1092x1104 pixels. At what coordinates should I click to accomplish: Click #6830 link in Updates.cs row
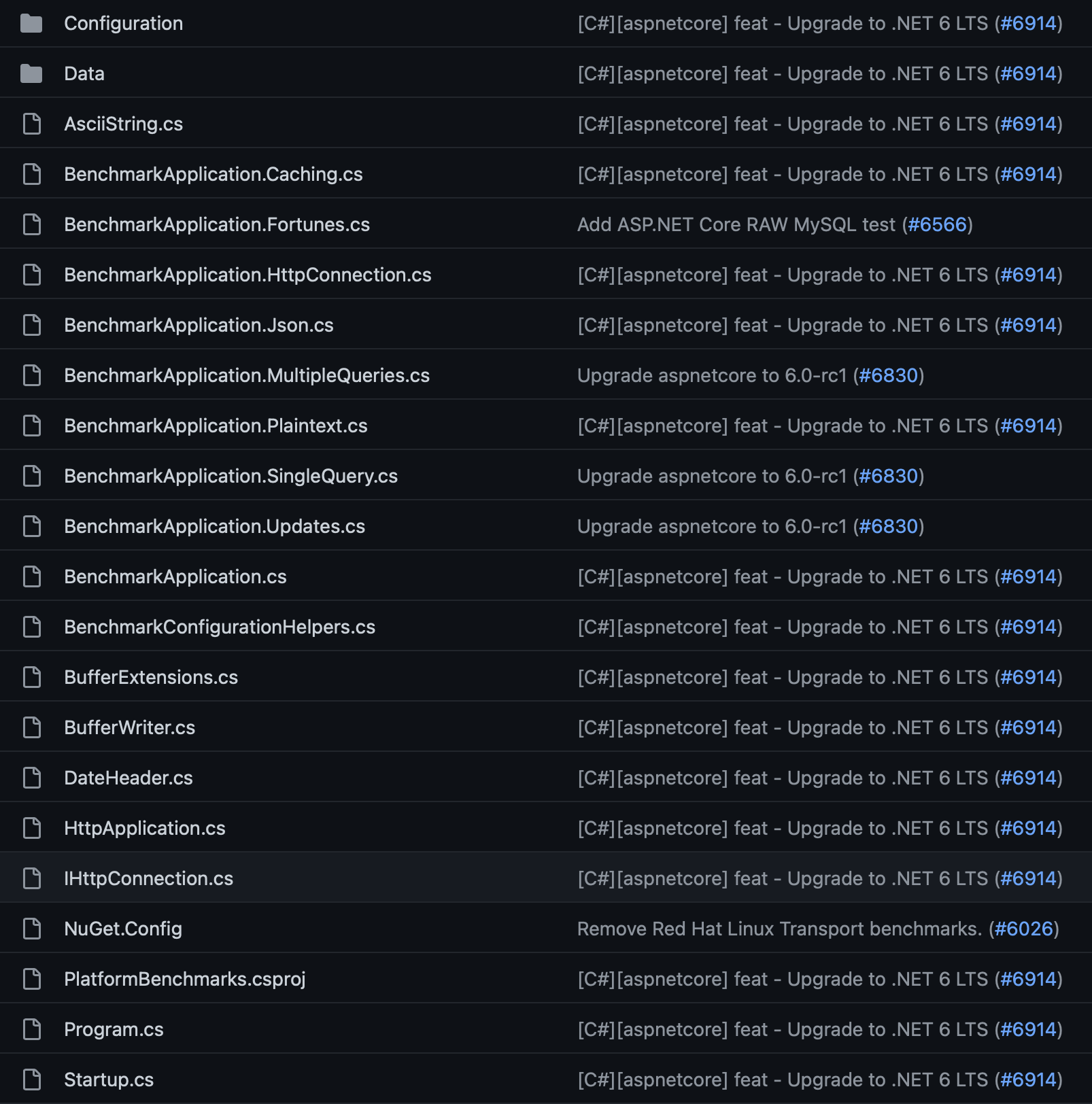tap(889, 527)
